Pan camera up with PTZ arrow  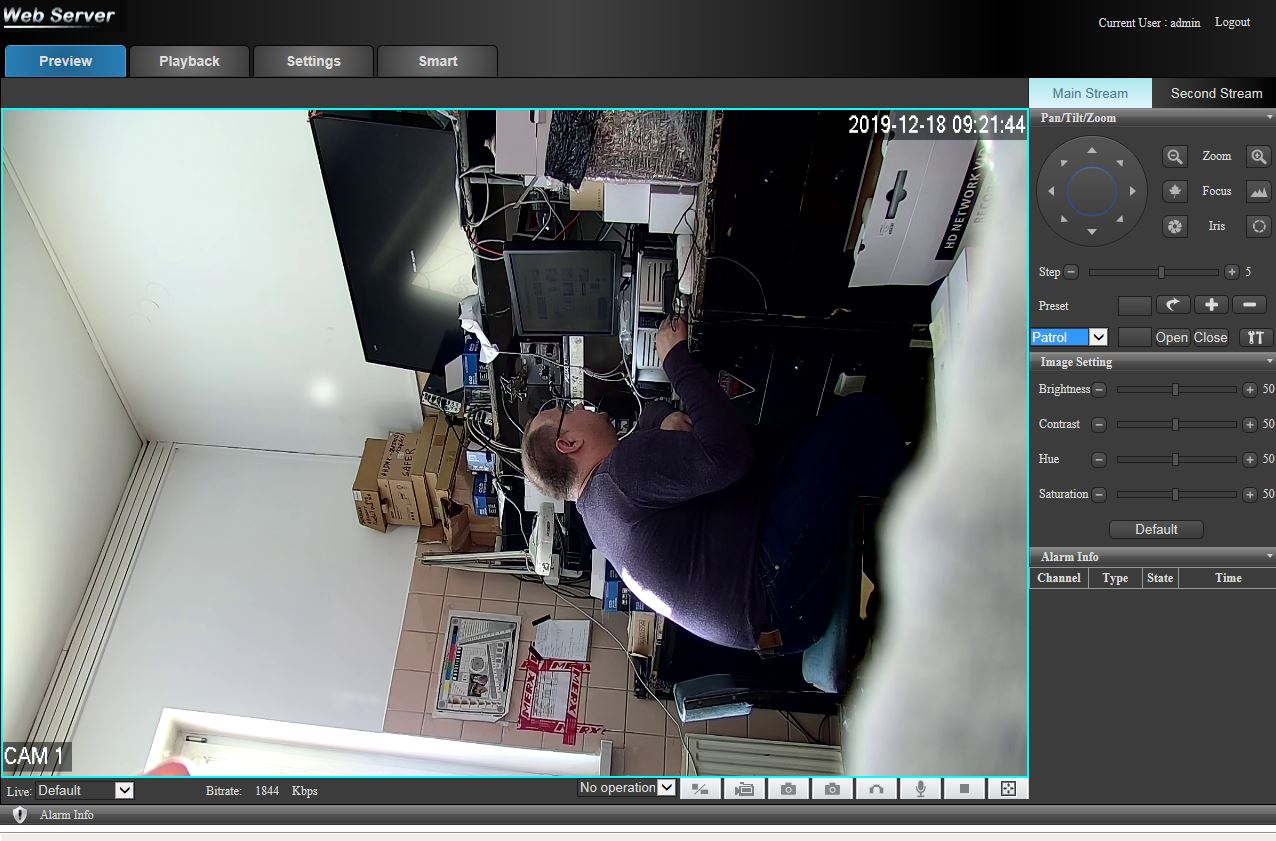(1092, 150)
